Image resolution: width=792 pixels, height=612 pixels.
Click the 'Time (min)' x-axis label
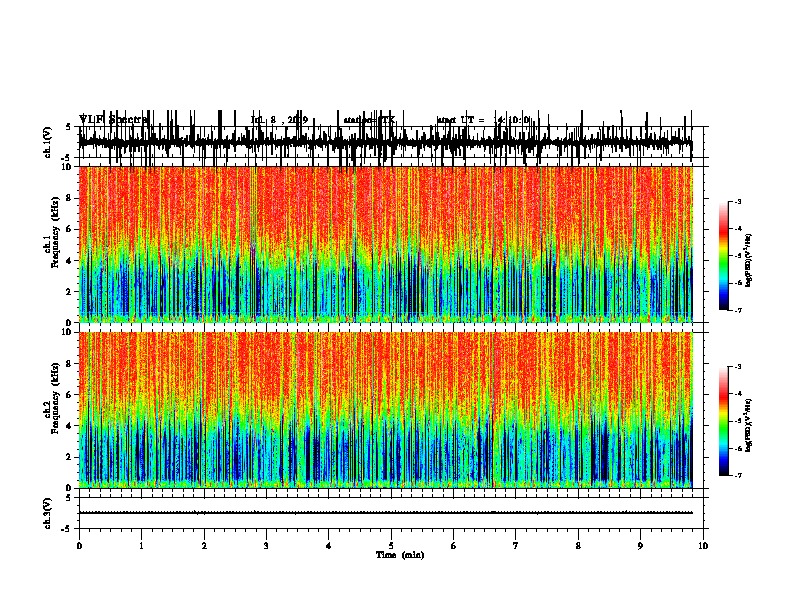(400, 555)
